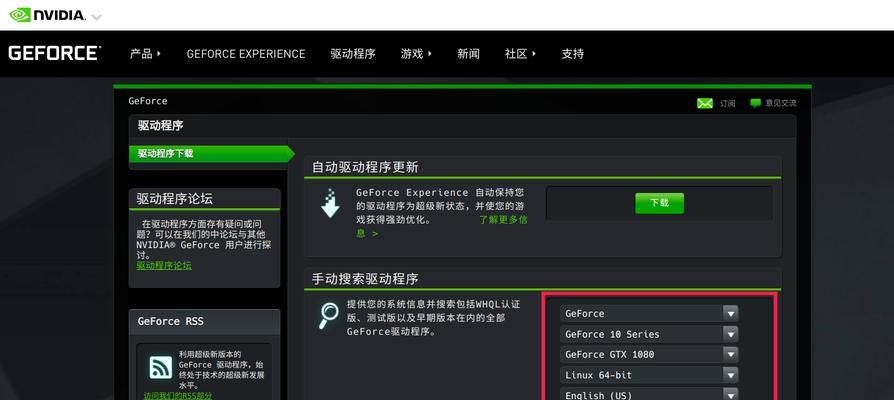Viewport: 894px width, 400px height.
Task: Click the RSS feed icon
Action: [161, 368]
